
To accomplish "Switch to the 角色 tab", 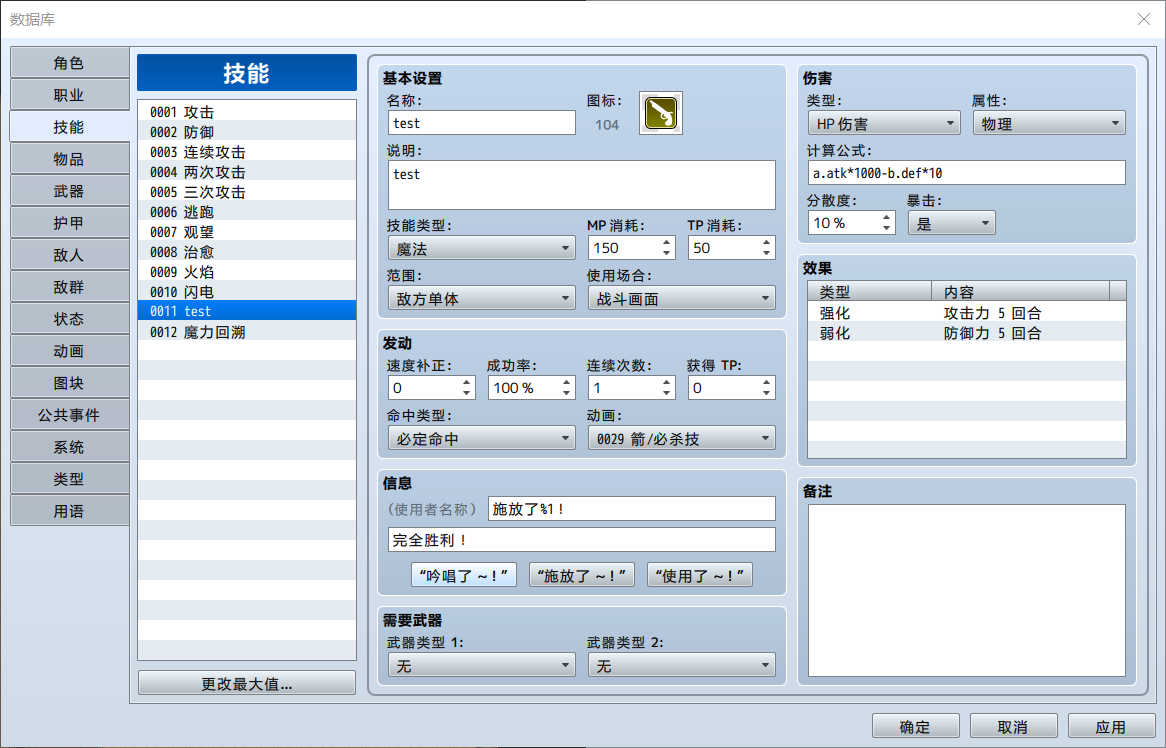I will [x=69, y=63].
